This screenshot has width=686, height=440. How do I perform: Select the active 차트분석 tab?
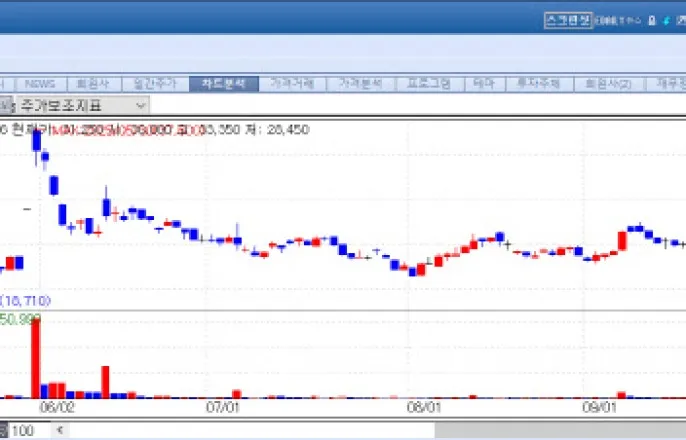224,84
